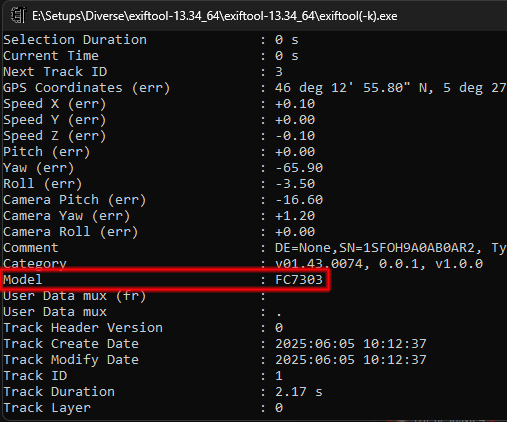The height and width of the screenshot is (422, 507).
Task: Click the Track Modify Date timestamp
Action: (x=351, y=360)
